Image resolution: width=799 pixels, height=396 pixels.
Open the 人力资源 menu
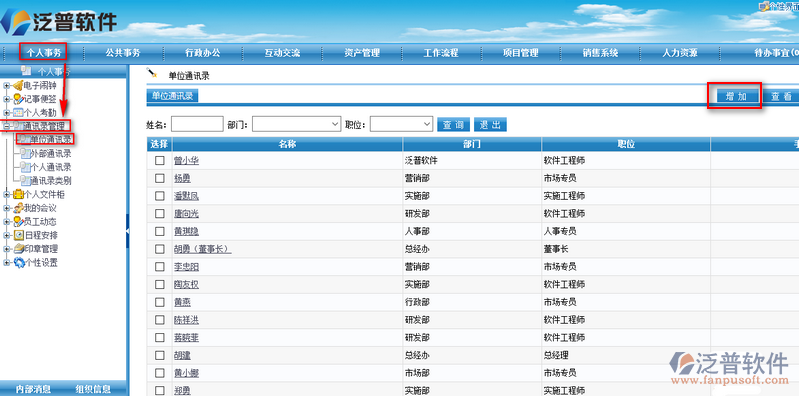[x=680, y=52]
